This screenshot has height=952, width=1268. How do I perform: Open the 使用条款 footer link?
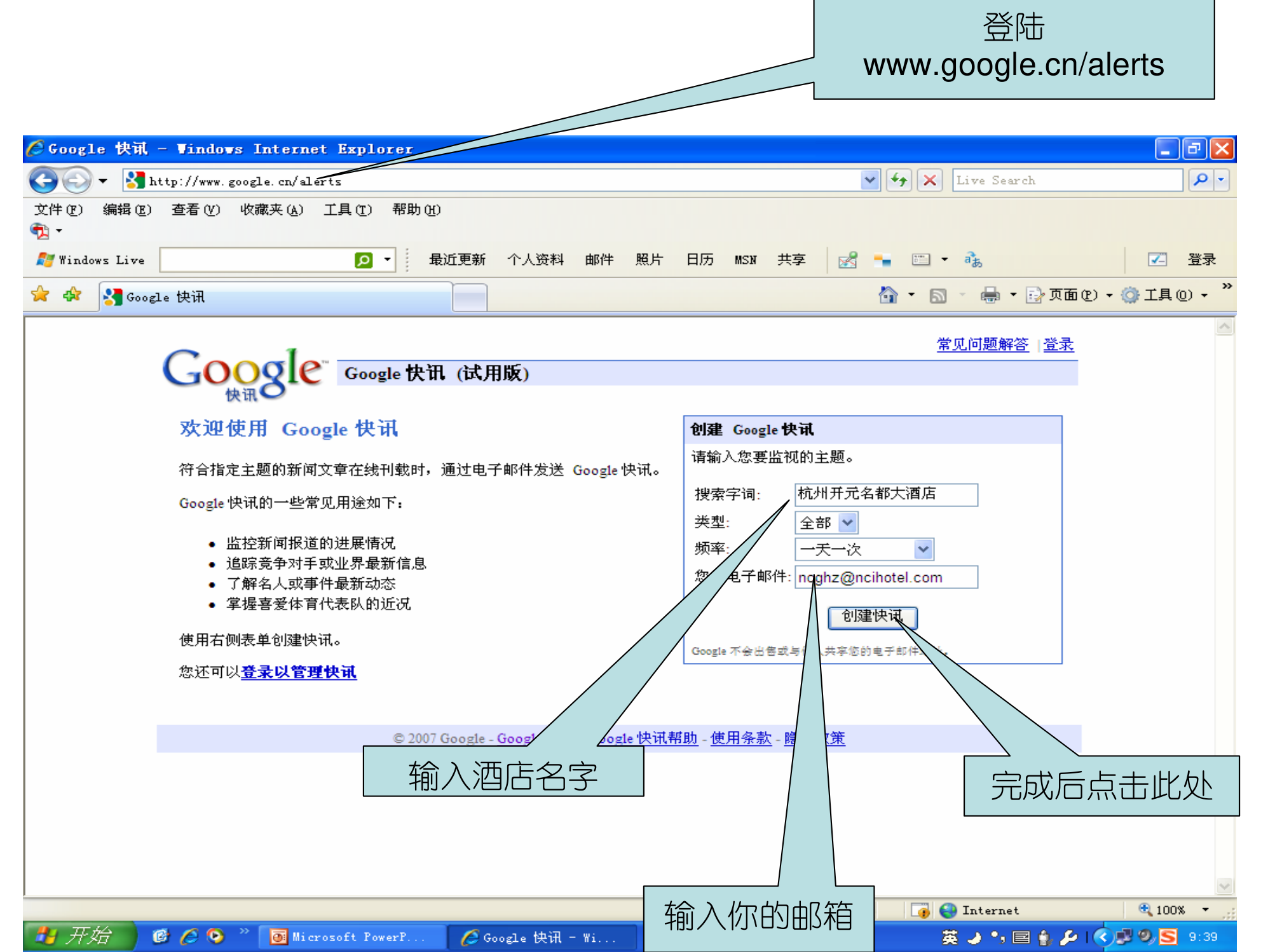pyautogui.click(x=741, y=738)
